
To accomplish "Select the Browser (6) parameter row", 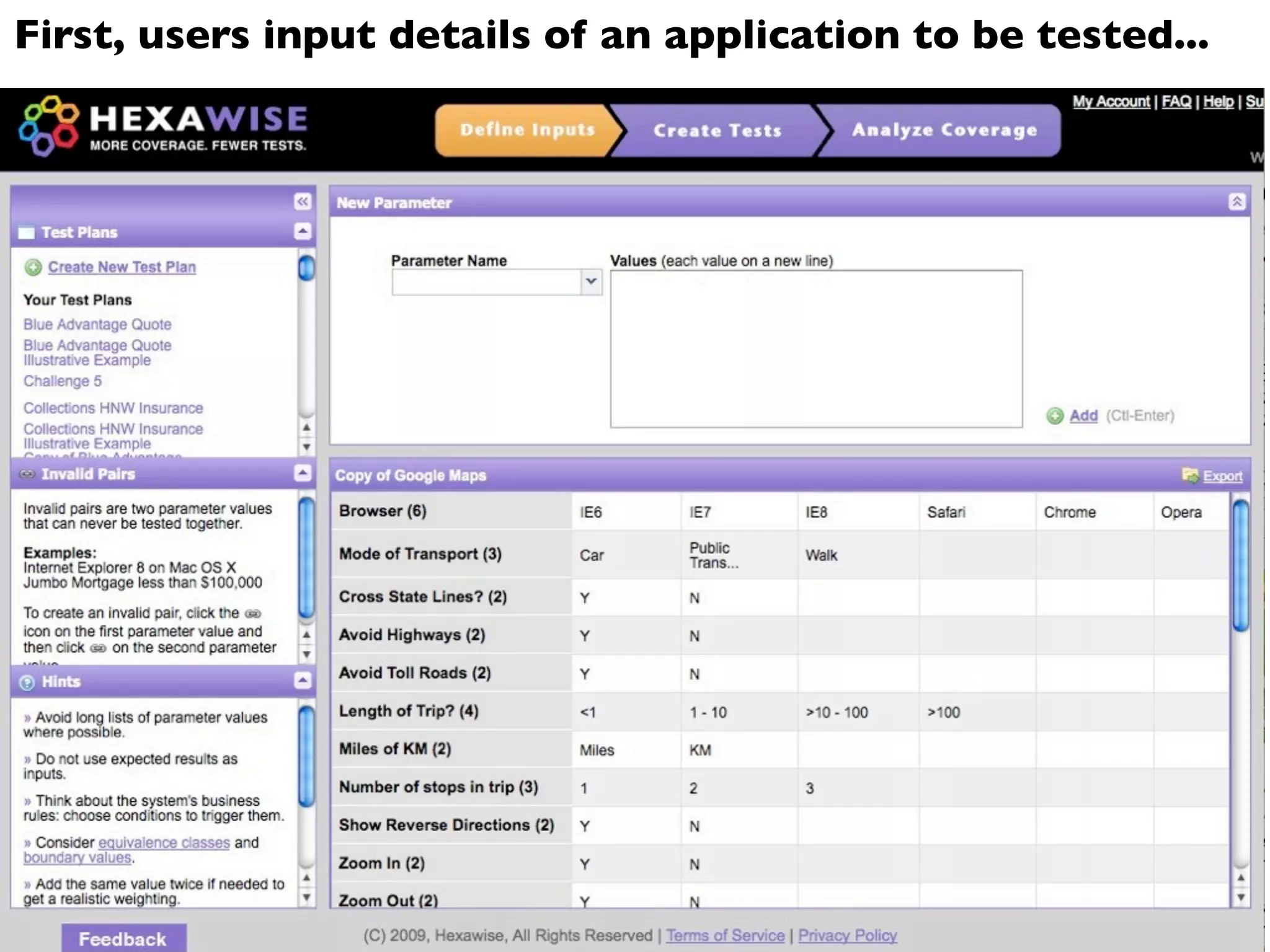I will click(x=451, y=511).
